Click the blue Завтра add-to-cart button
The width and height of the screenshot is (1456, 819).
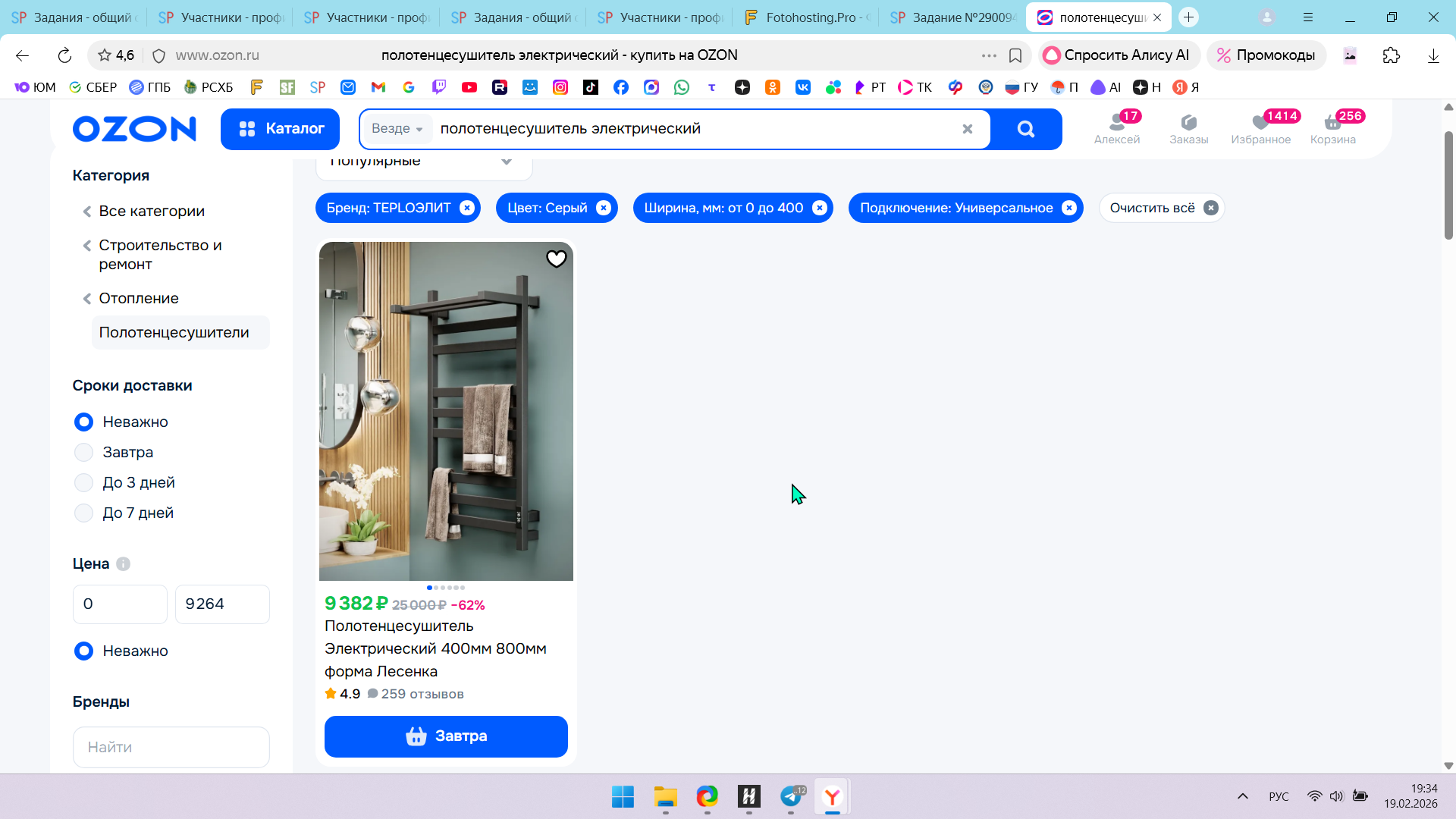pos(446,736)
